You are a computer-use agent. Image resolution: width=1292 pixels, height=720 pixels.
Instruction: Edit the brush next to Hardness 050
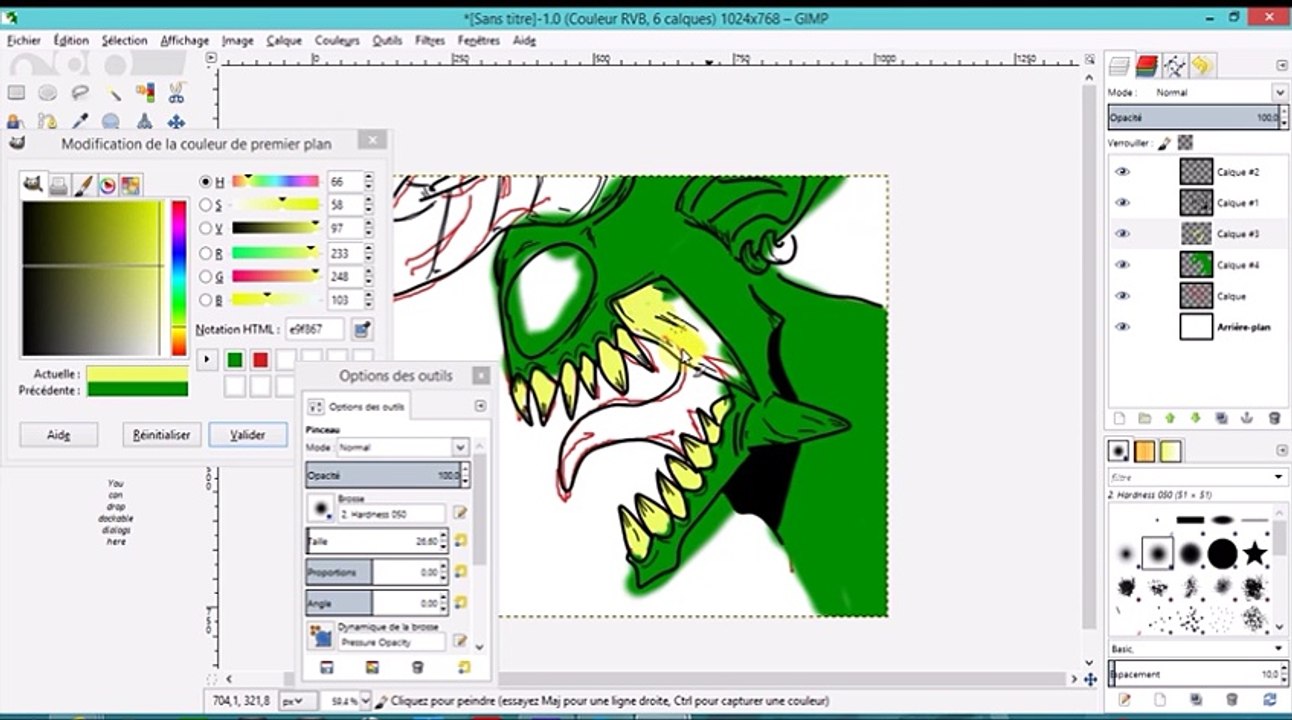460,513
